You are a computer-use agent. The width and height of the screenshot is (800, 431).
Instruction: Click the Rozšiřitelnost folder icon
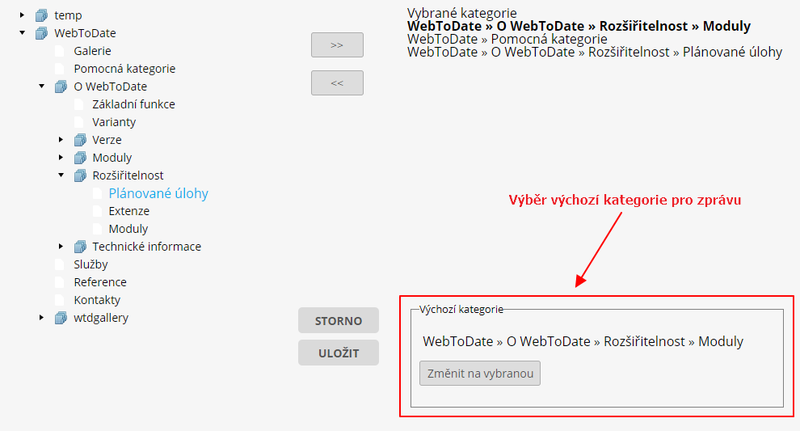pyautogui.click(x=79, y=176)
